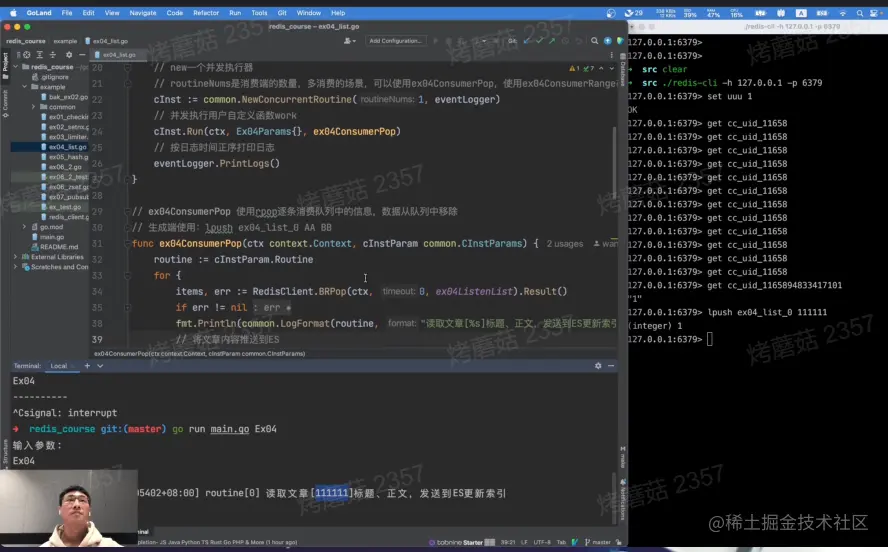Open ex05_hash.go in project tree
Screen dimensions: 888x552
coord(64,157)
